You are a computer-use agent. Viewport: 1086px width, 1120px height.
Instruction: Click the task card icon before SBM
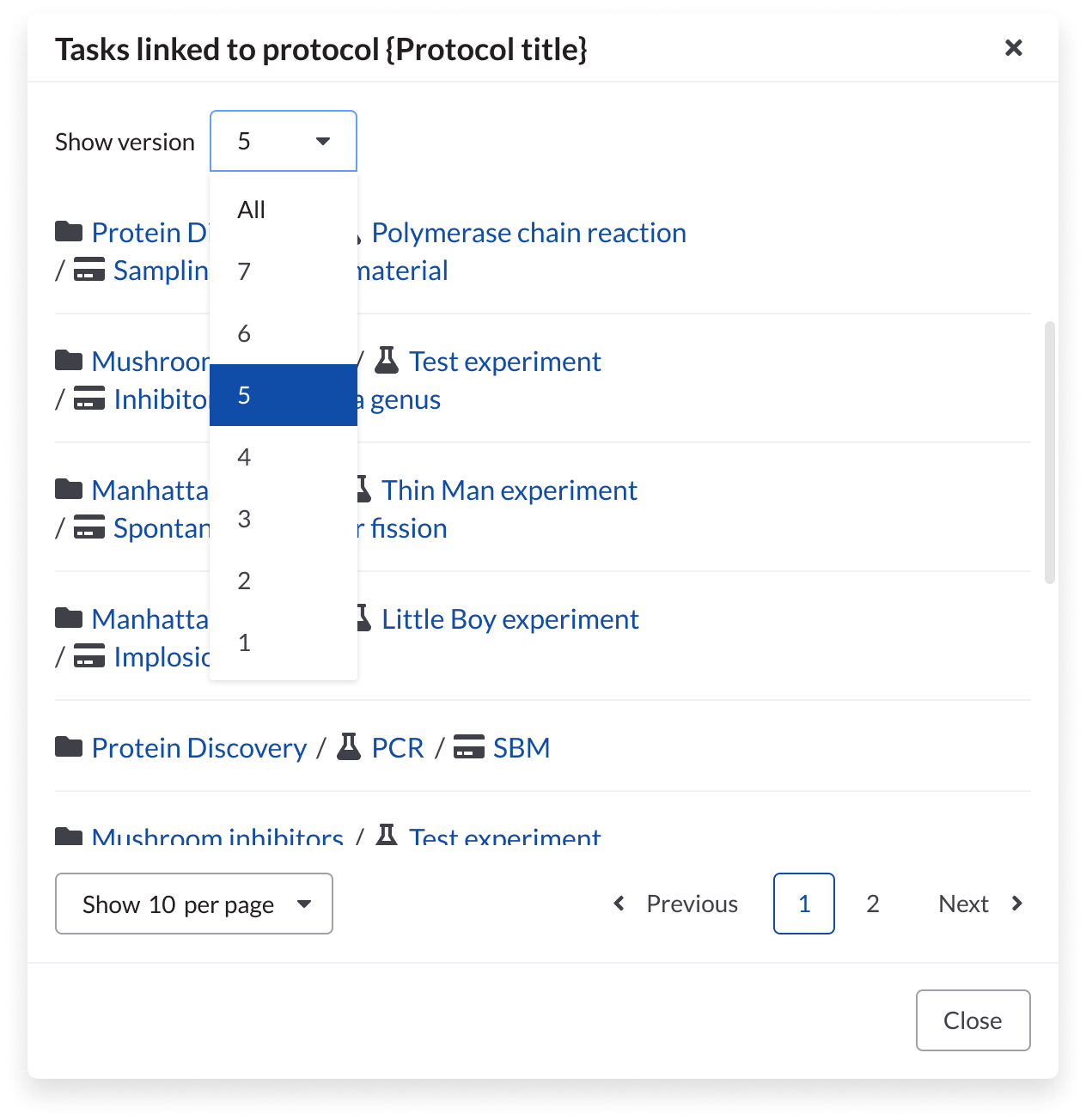(x=469, y=747)
